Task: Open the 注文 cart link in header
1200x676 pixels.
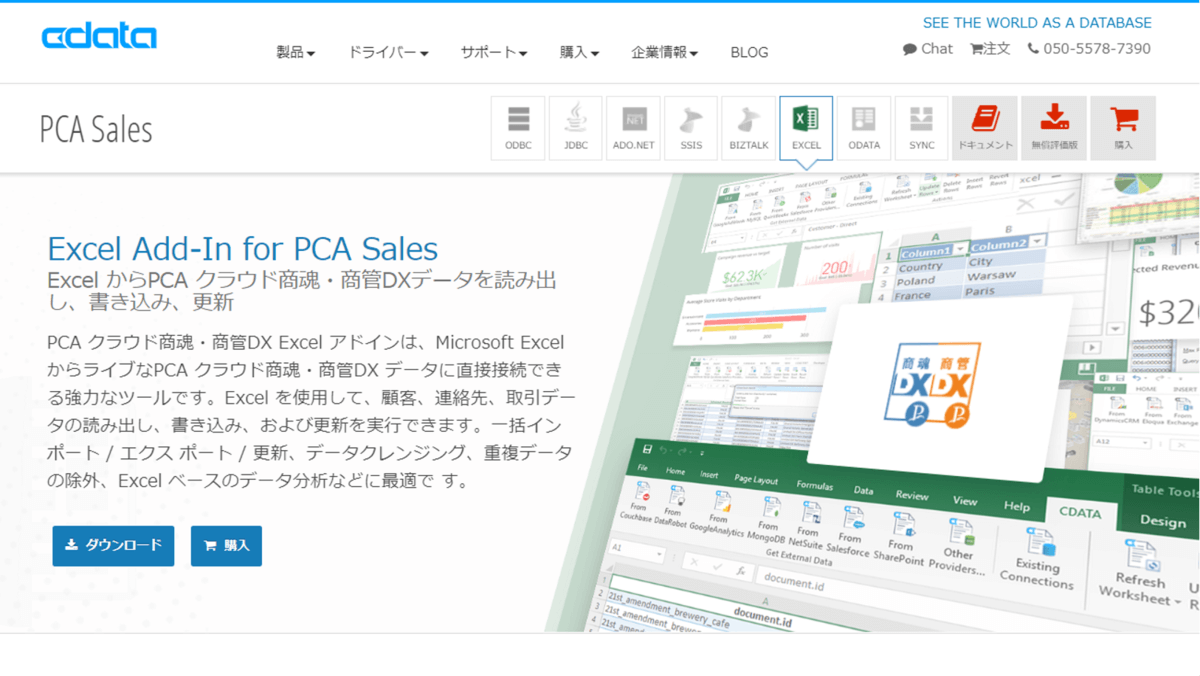Action: (990, 48)
